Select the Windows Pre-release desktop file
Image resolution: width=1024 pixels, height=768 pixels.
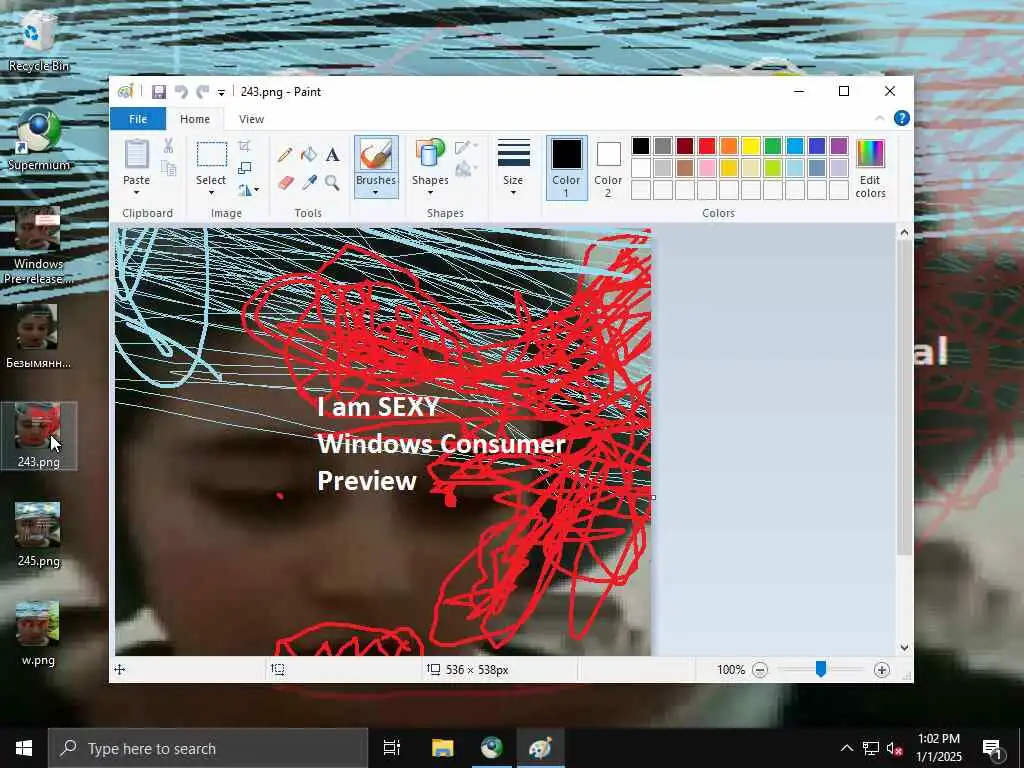[39, 246]
